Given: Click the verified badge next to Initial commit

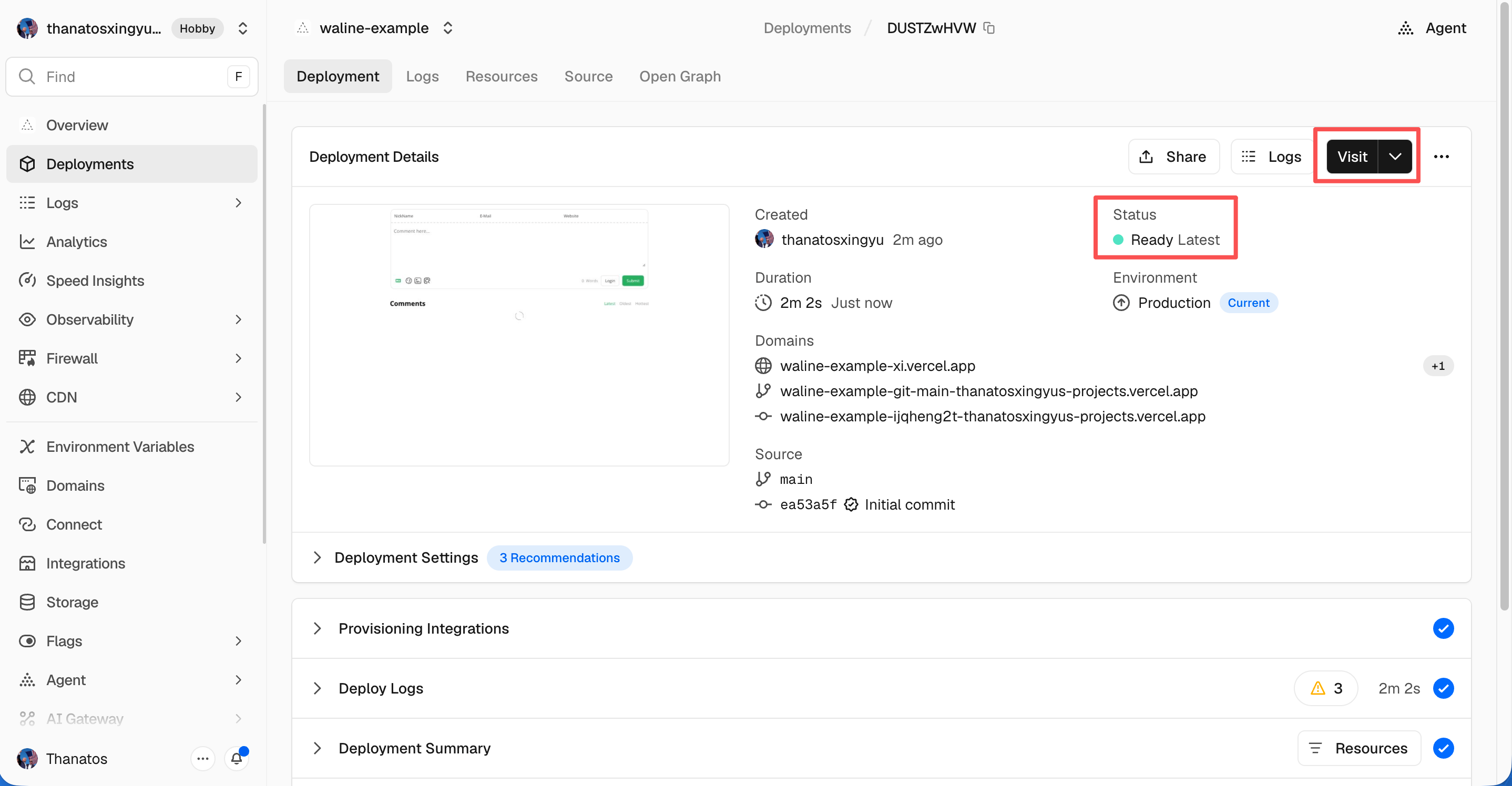Looking at the screenshot, I should [x=851, y=504].
